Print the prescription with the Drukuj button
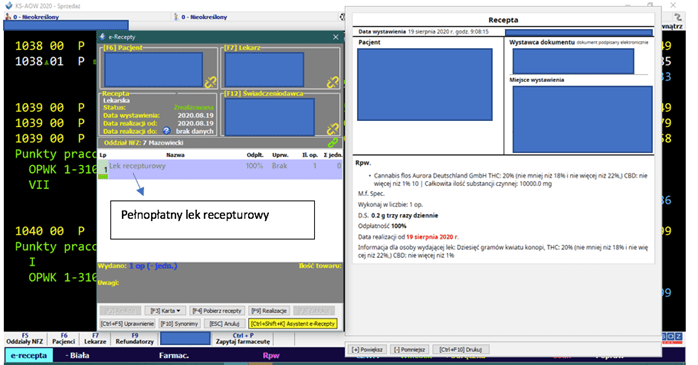 (460, 349)
